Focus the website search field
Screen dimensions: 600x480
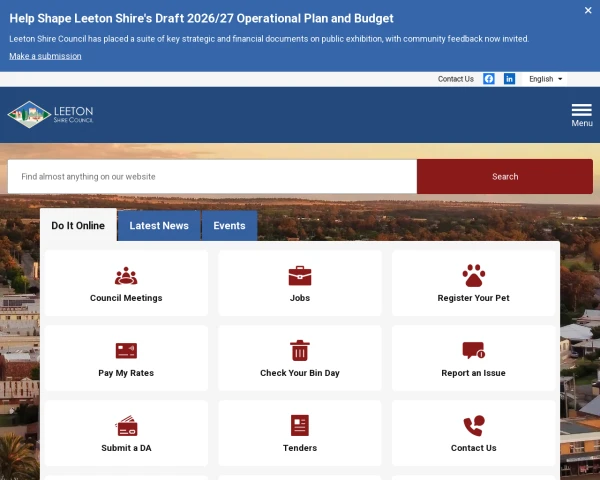[212, 176]
